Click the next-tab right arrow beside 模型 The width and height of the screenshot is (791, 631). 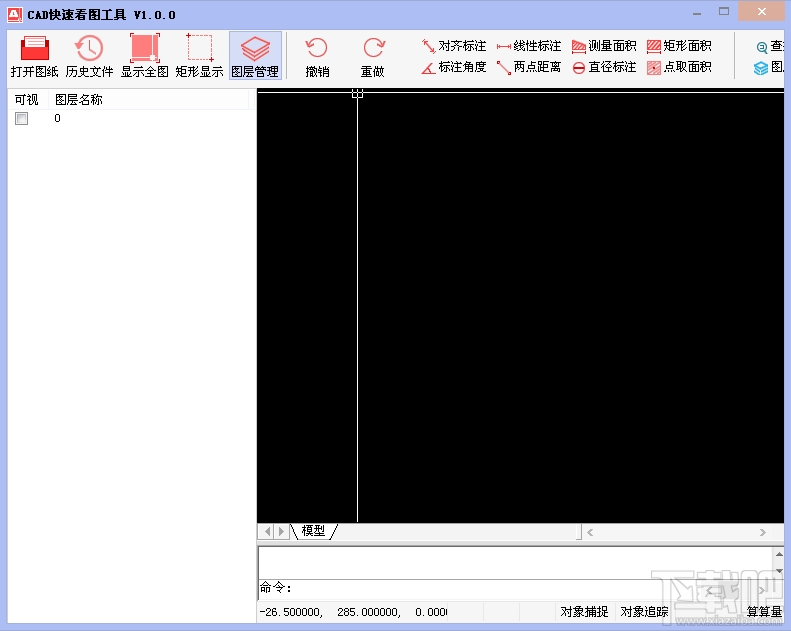pos(281,531)
